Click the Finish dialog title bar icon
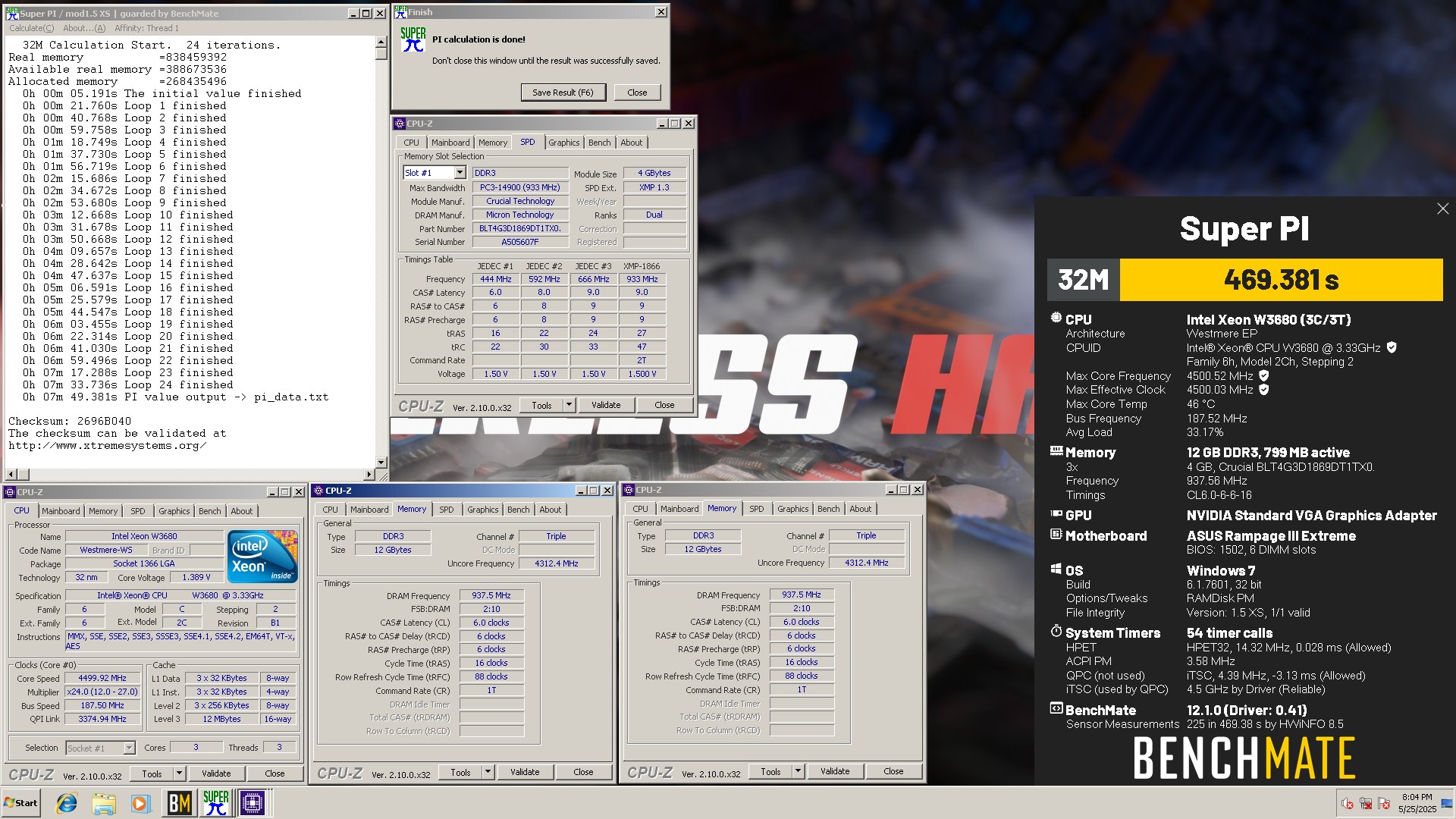The height and width of the screenshot is (819, 1456). (400, 12)
